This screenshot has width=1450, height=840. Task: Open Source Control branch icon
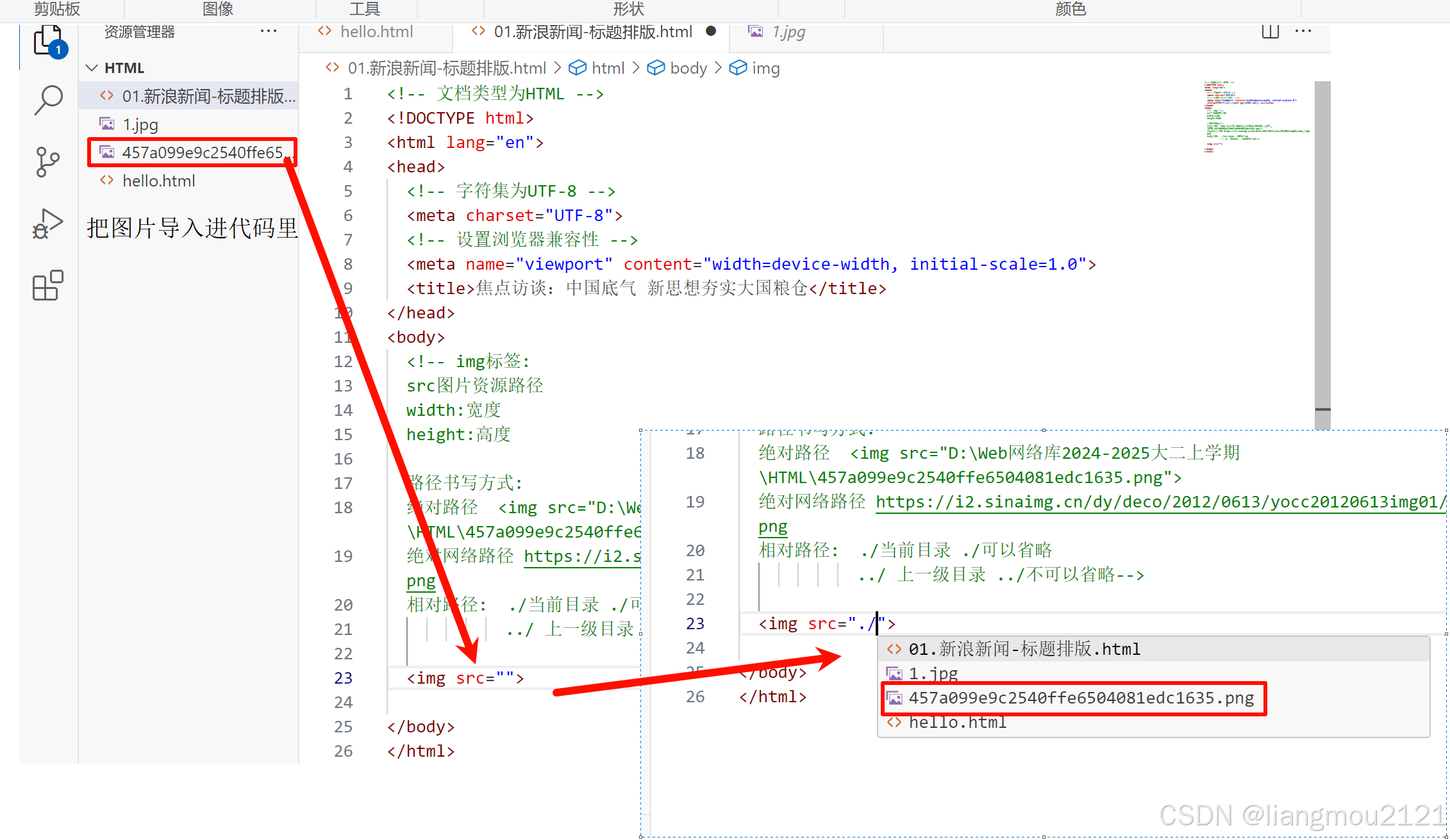pos(47,161)
